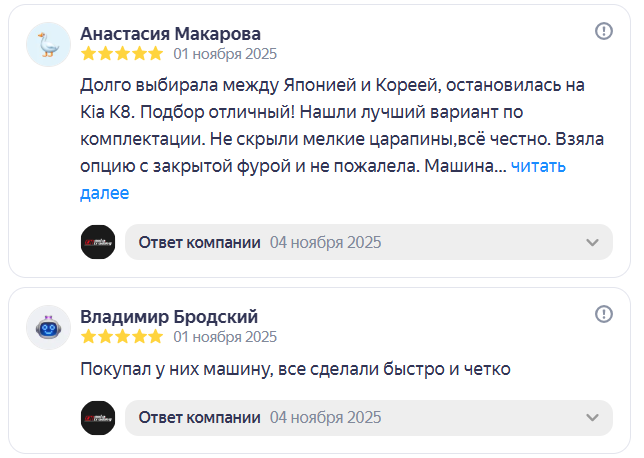
Task: Expand company reply chevron in Владимир's review
Action: [x=592, y=417]
